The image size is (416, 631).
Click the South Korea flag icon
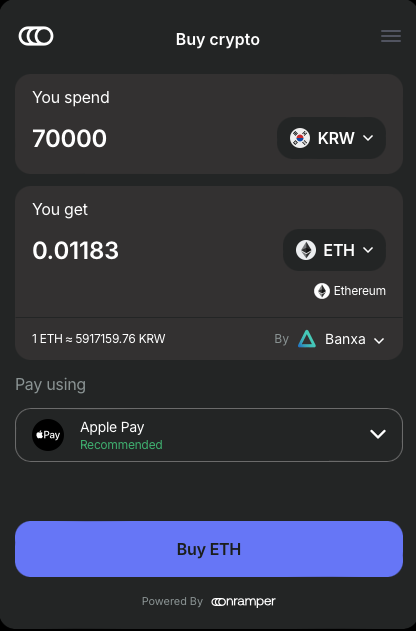point(300,138)
